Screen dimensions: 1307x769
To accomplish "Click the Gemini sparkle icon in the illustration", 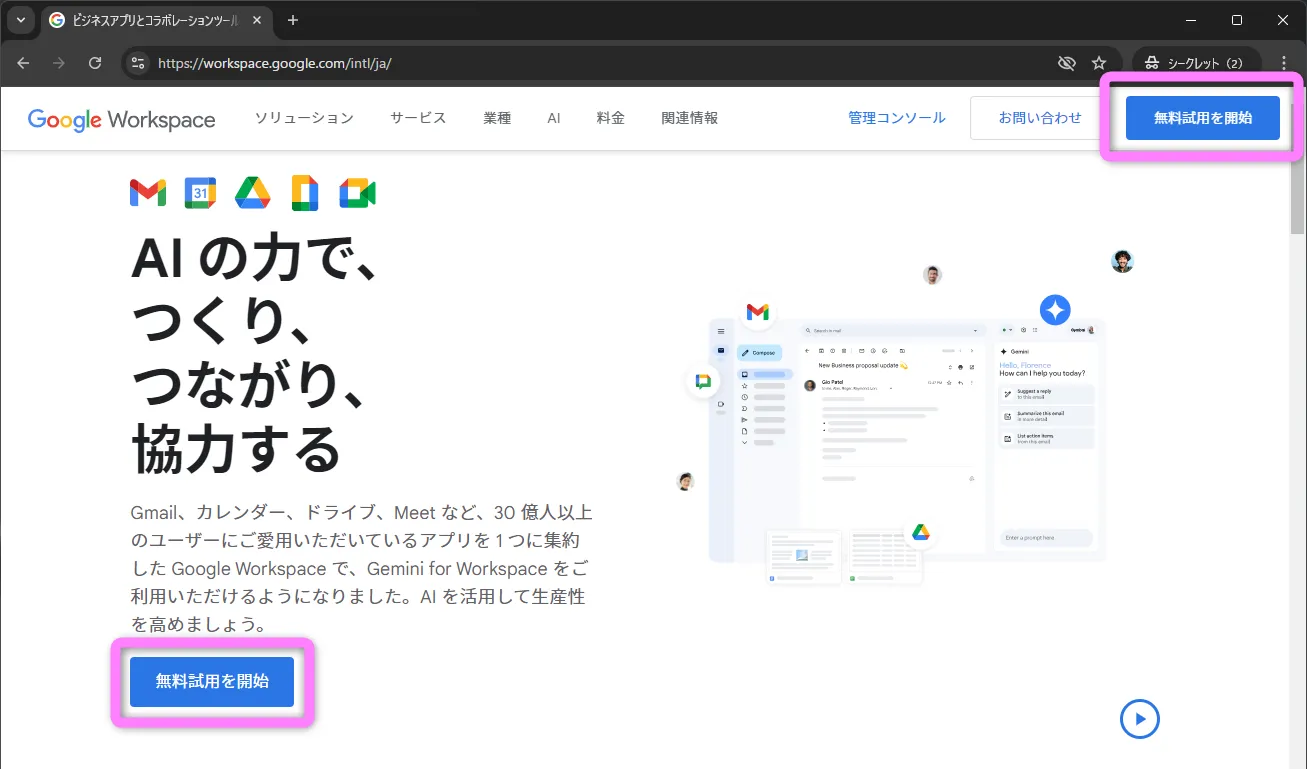I will click(x=1055, y=309).
